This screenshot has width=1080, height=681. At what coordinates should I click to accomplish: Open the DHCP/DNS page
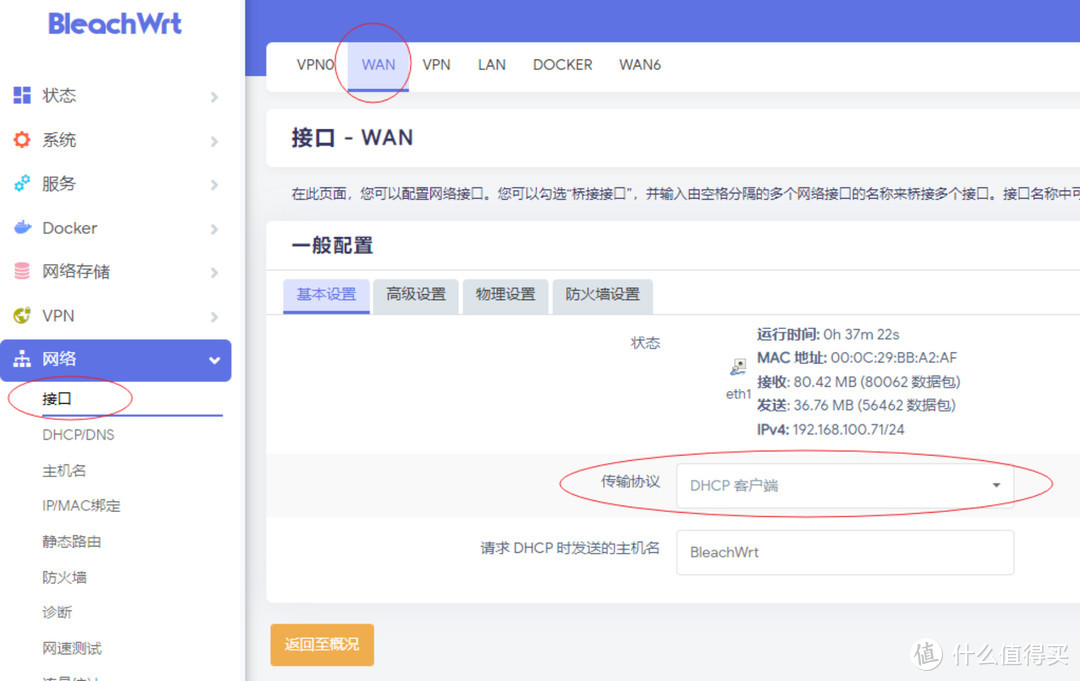coord(79,434)
